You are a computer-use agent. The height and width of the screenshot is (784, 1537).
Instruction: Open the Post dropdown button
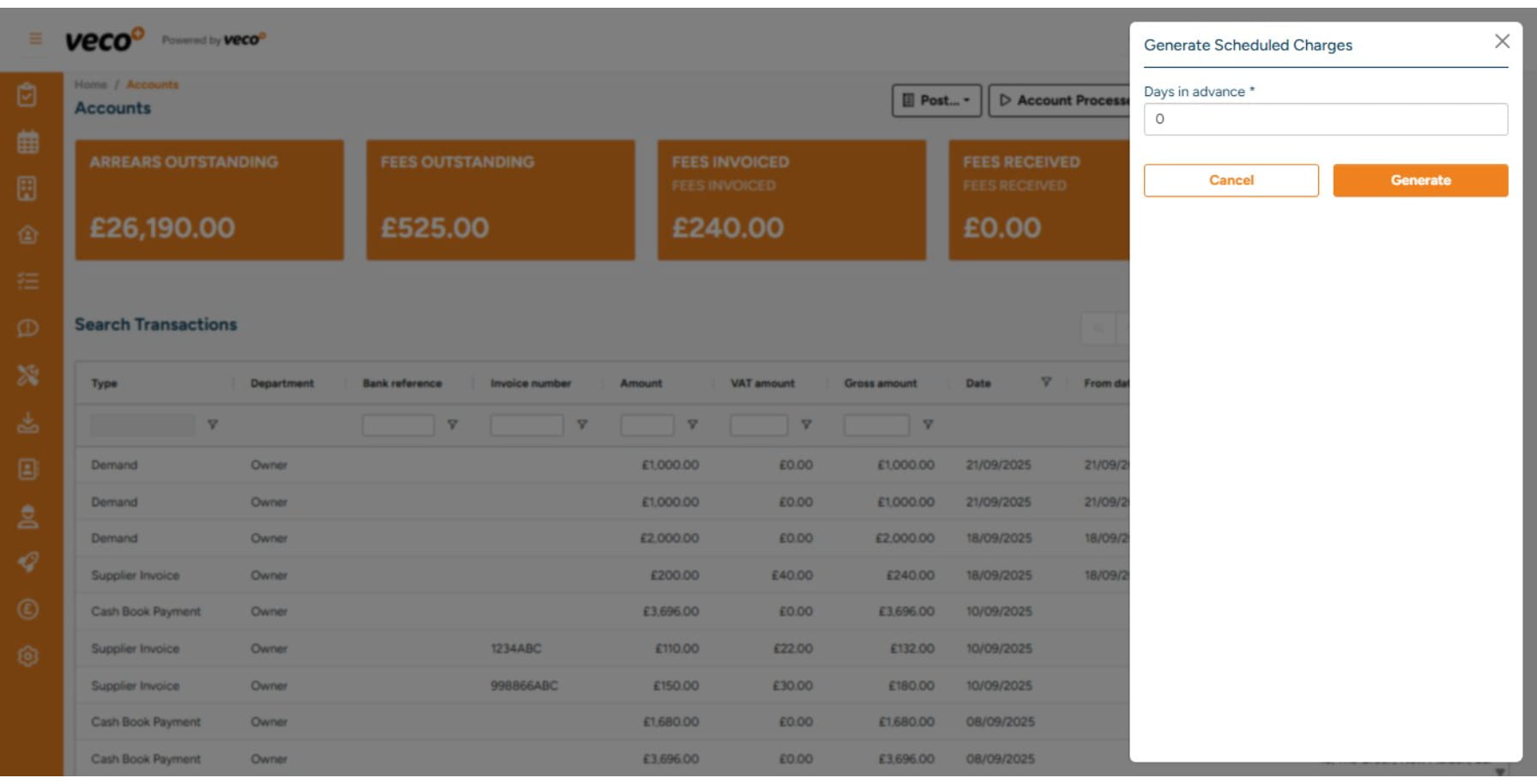click(x=936, y=100)
